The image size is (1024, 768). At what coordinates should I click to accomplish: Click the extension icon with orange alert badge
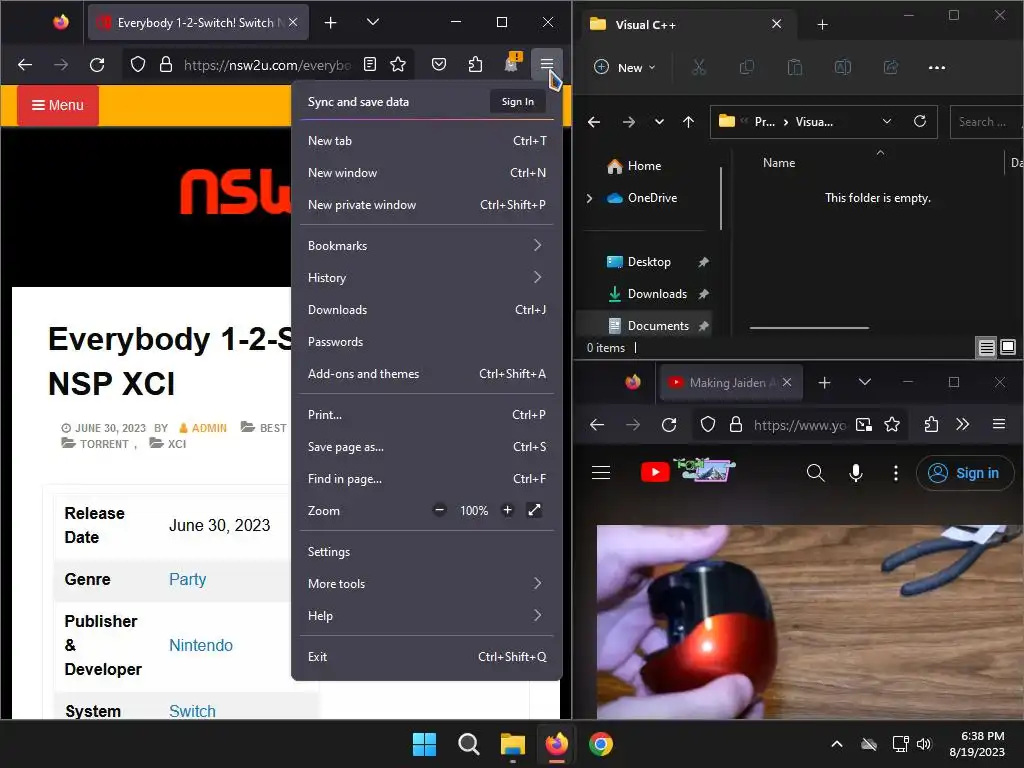[x=512, y=63]
